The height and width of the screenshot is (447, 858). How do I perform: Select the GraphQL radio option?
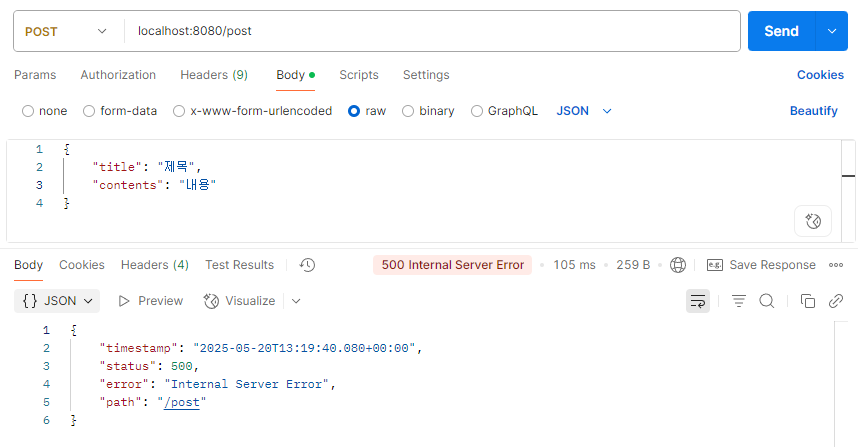point(477,111)
